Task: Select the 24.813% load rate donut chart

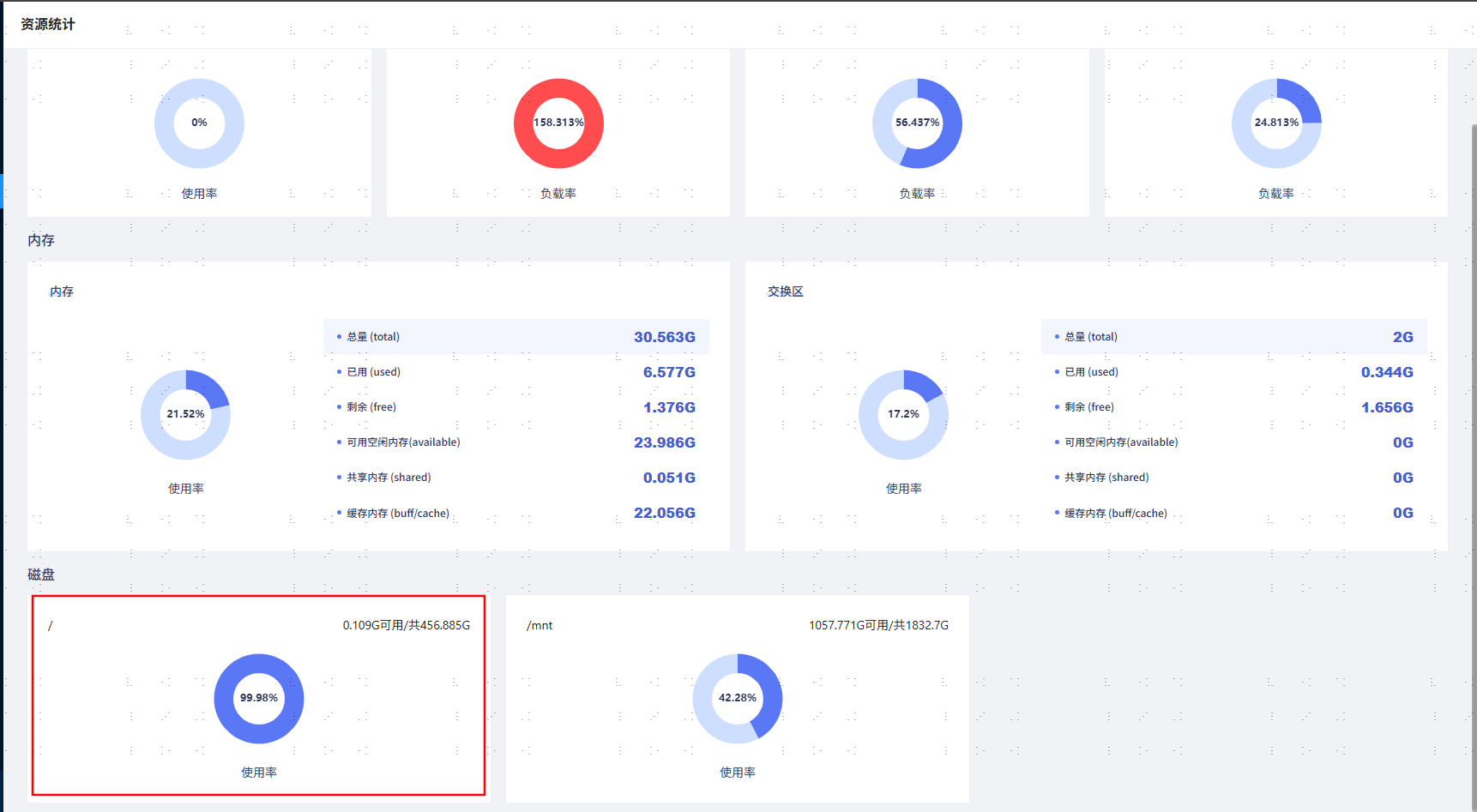Action: [x=1276, y=123]
